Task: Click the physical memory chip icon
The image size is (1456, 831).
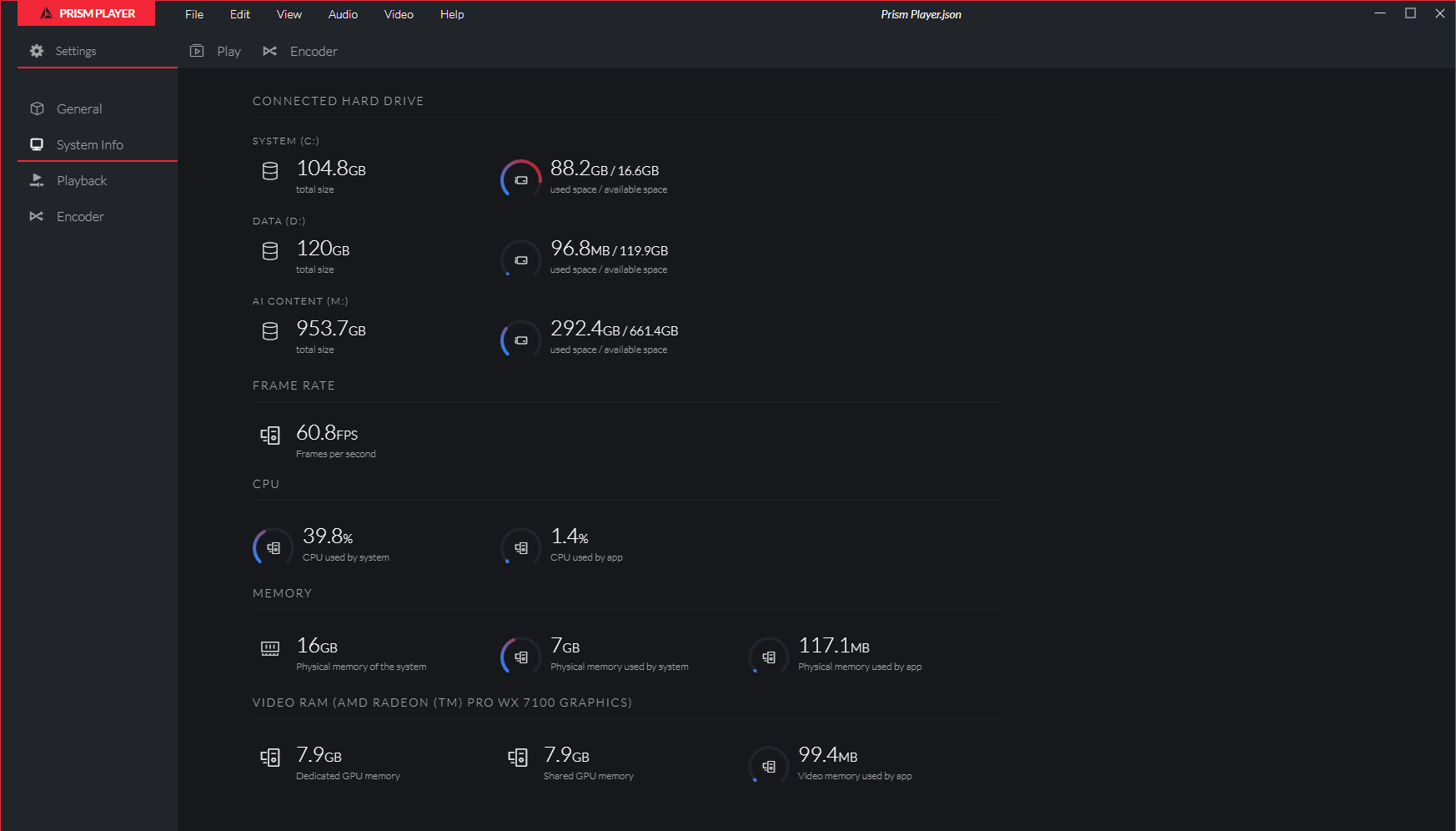Action: pos(269,647)
